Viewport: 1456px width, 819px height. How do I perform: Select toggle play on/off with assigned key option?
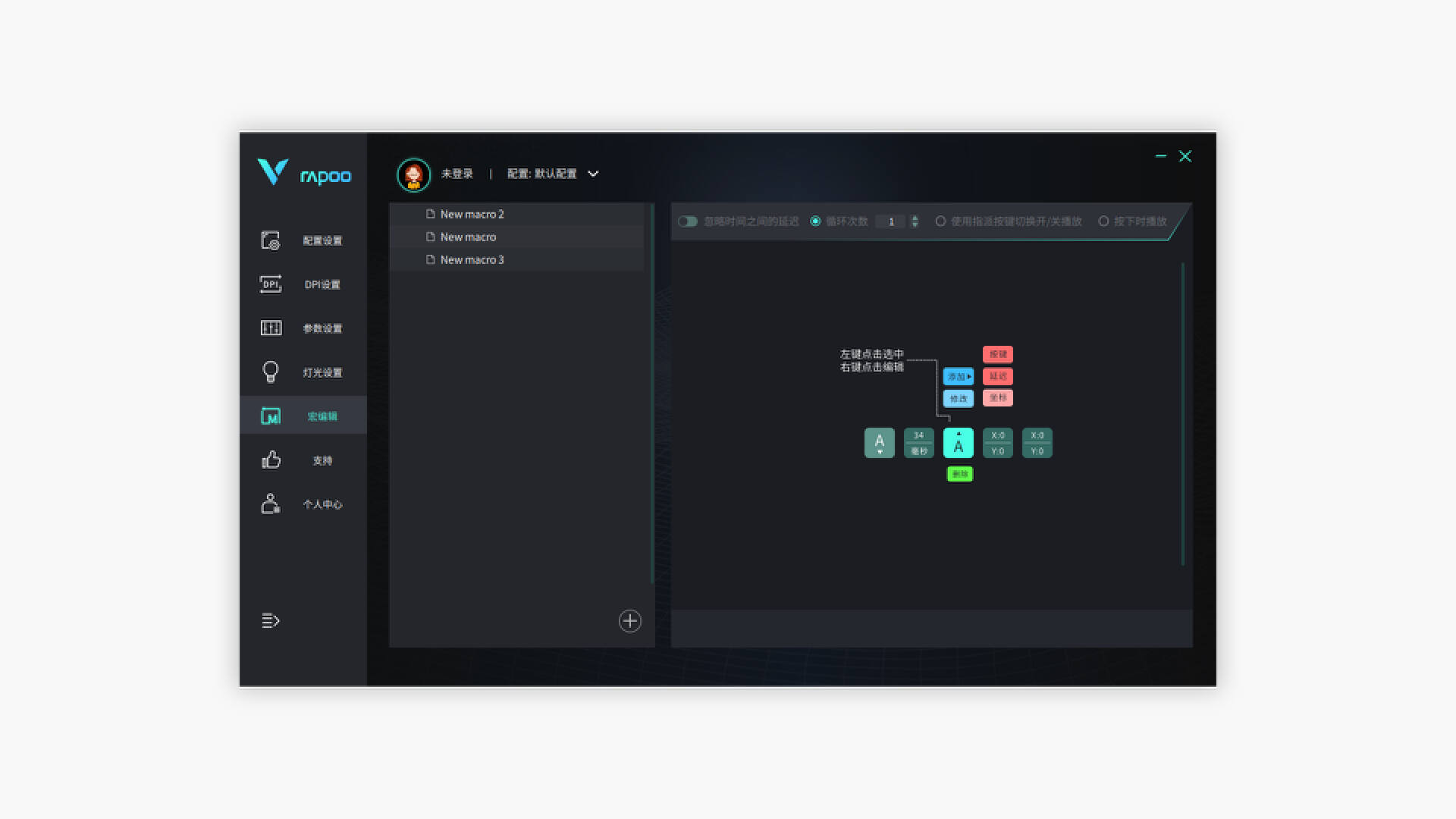940,221
